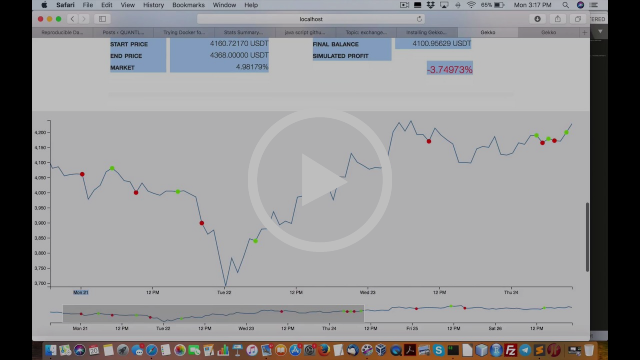Click the localhost address bar
The height and width of the screenshot is (360, 640).
(311, 19)
